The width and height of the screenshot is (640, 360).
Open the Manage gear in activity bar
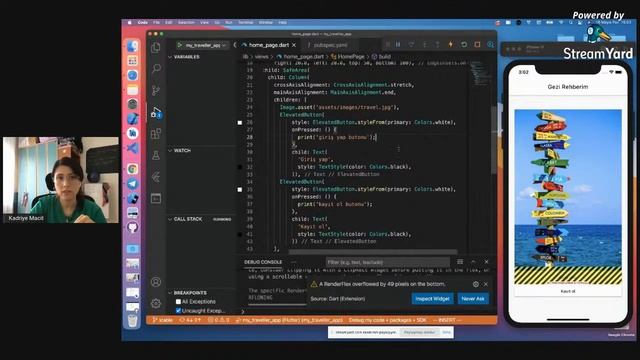click(x=156, y=303)
